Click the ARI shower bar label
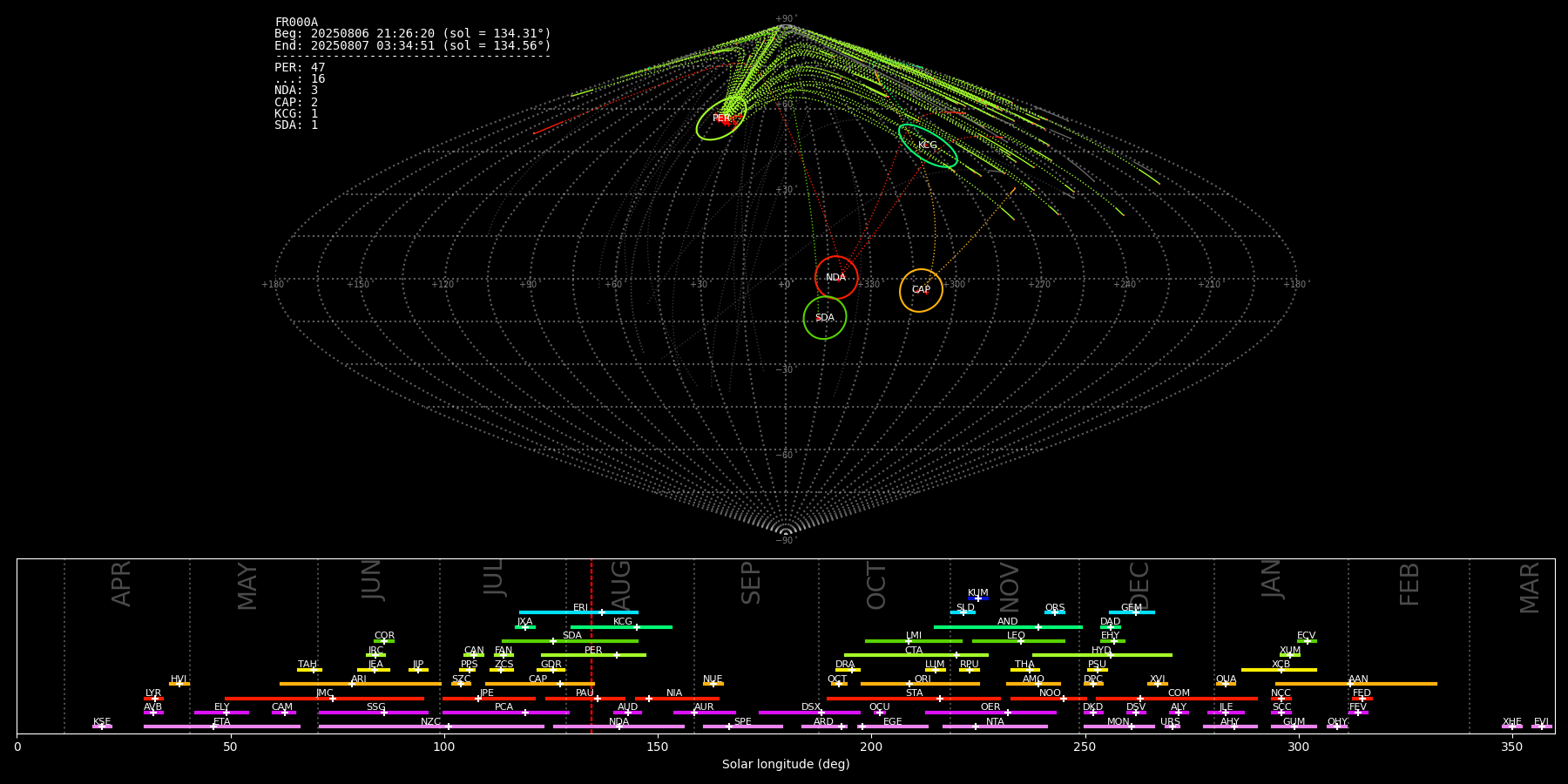Screen dimensions: 1568x784 point(359,679)
